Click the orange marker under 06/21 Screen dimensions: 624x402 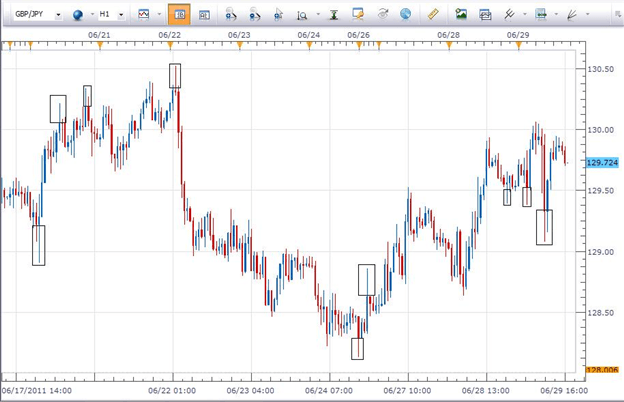pos(100,46)
